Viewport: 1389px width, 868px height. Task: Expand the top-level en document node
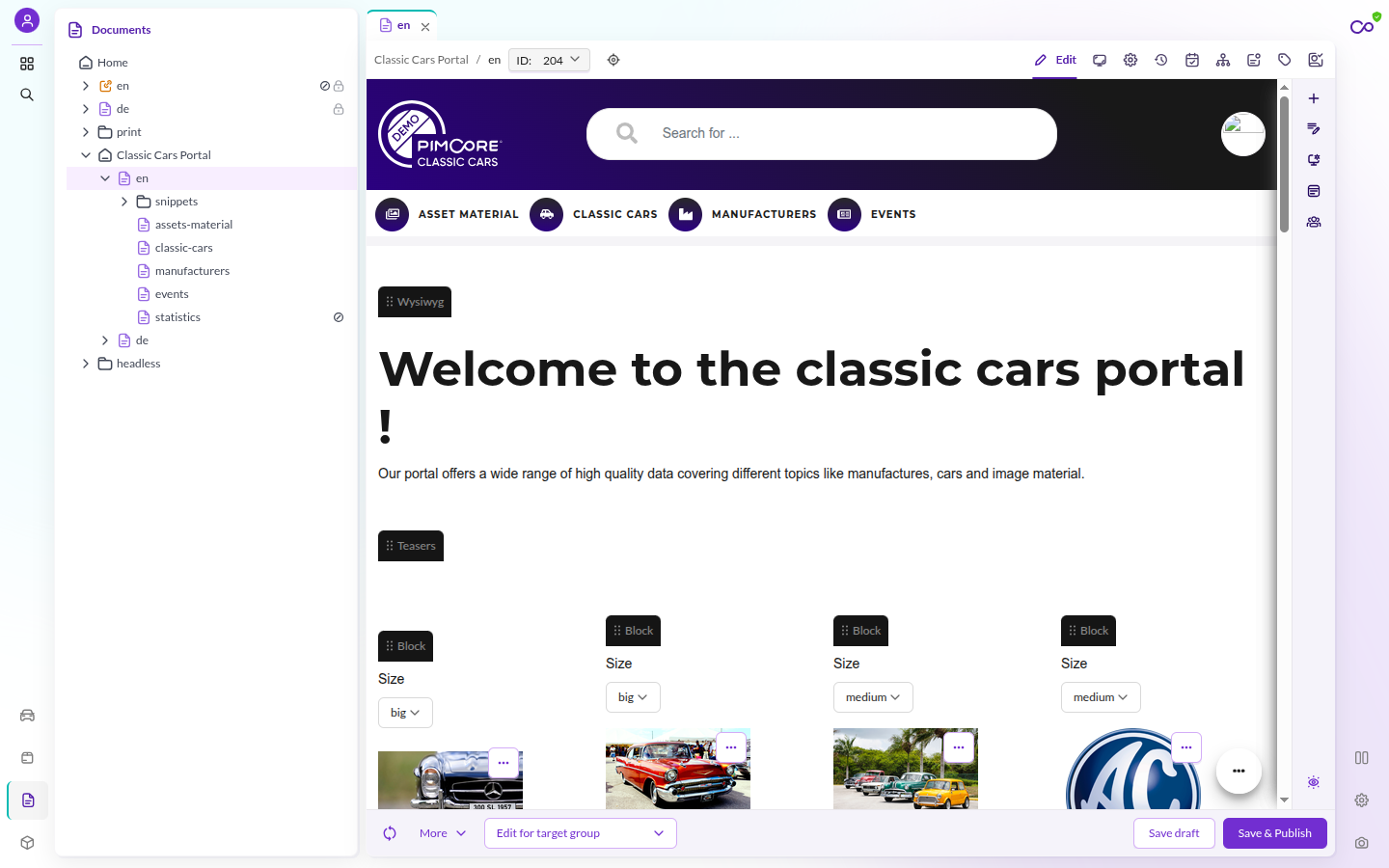point(86,86)
